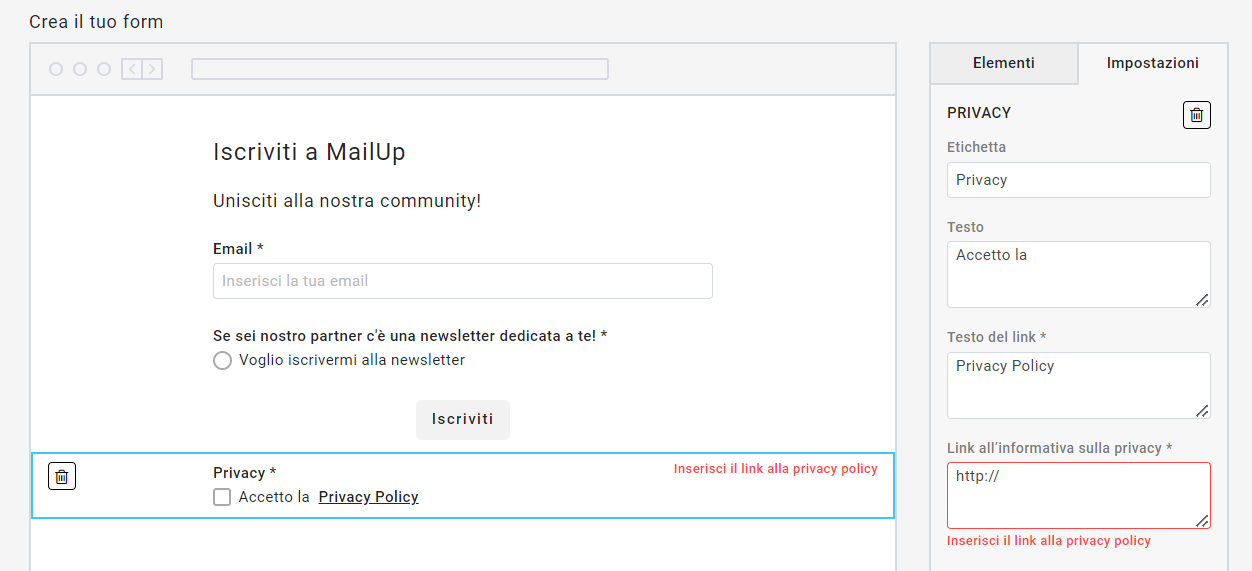Check the Accetto la Privacy Policy checkbox

[222, 497]
